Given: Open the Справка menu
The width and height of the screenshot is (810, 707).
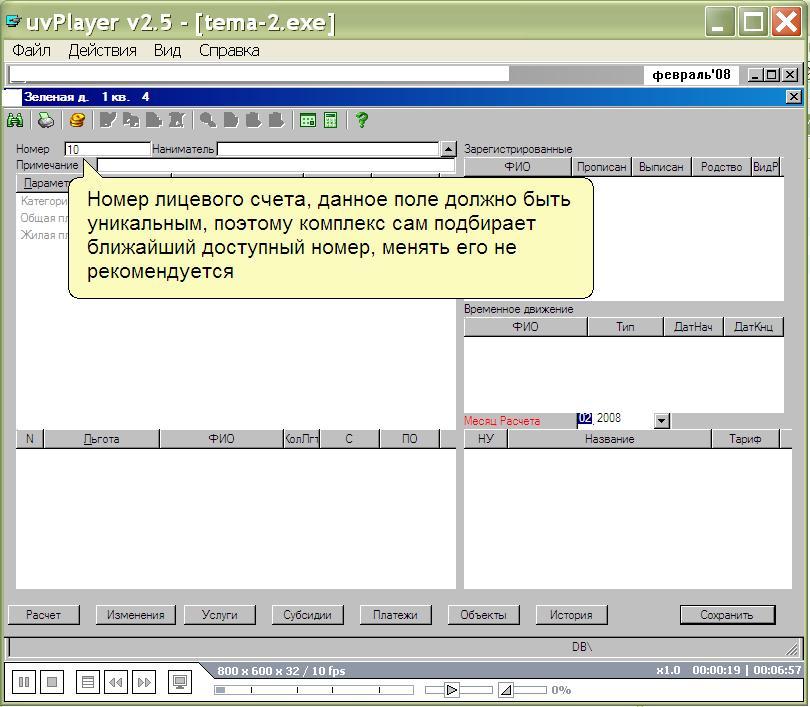Looking at the screenshot, I should click(229, 51).
